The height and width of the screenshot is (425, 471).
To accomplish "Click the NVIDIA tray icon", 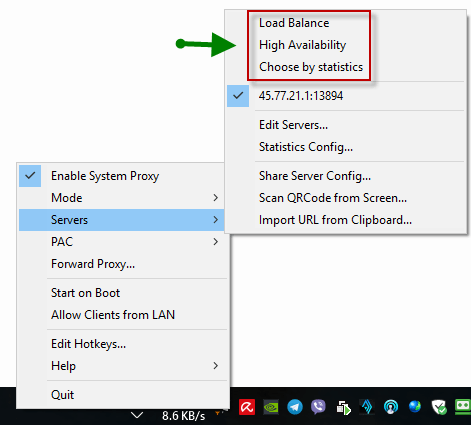I will 271,407.
